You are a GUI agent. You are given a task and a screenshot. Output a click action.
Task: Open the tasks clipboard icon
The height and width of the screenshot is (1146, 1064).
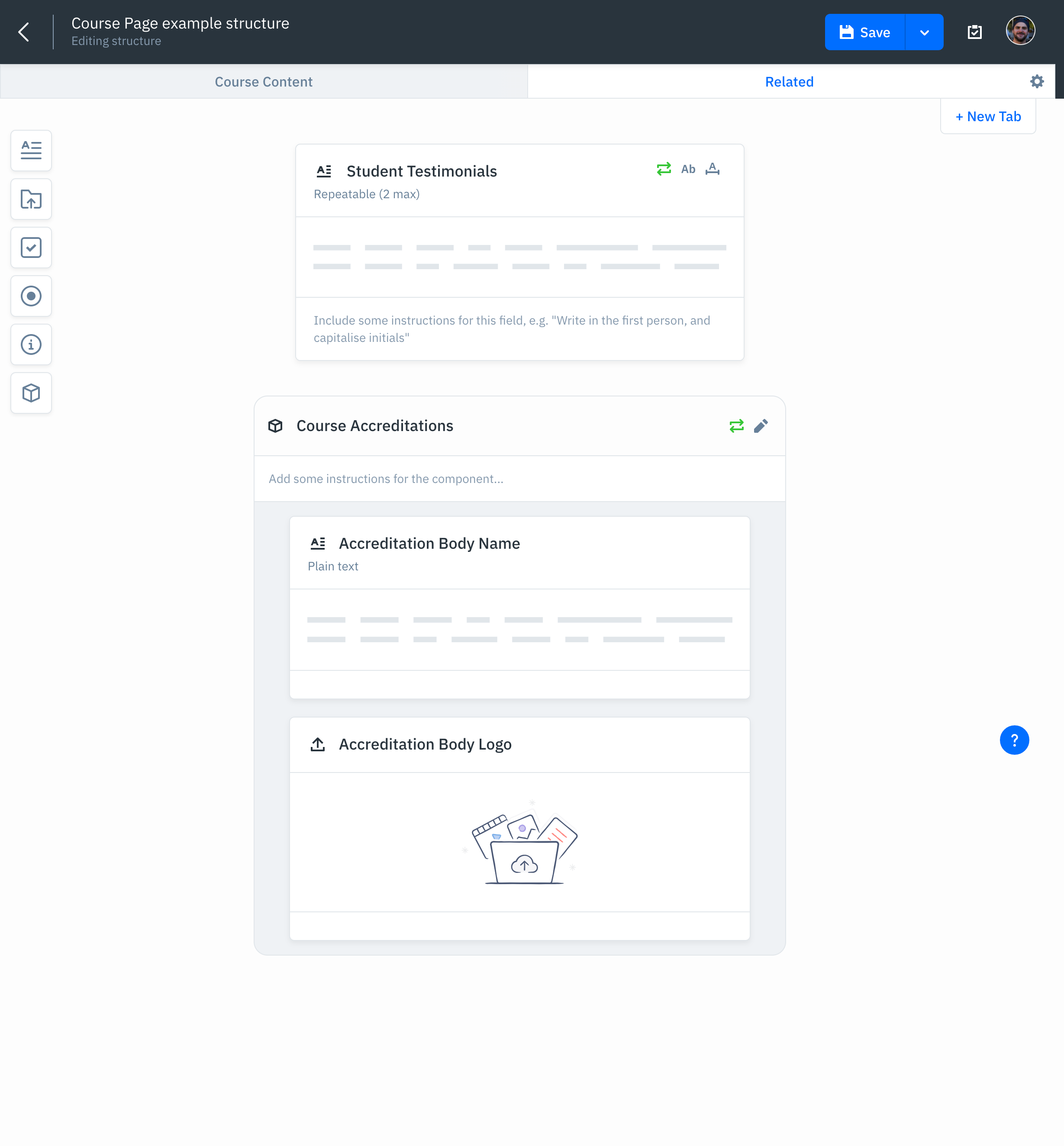click(x=974, y=32)
